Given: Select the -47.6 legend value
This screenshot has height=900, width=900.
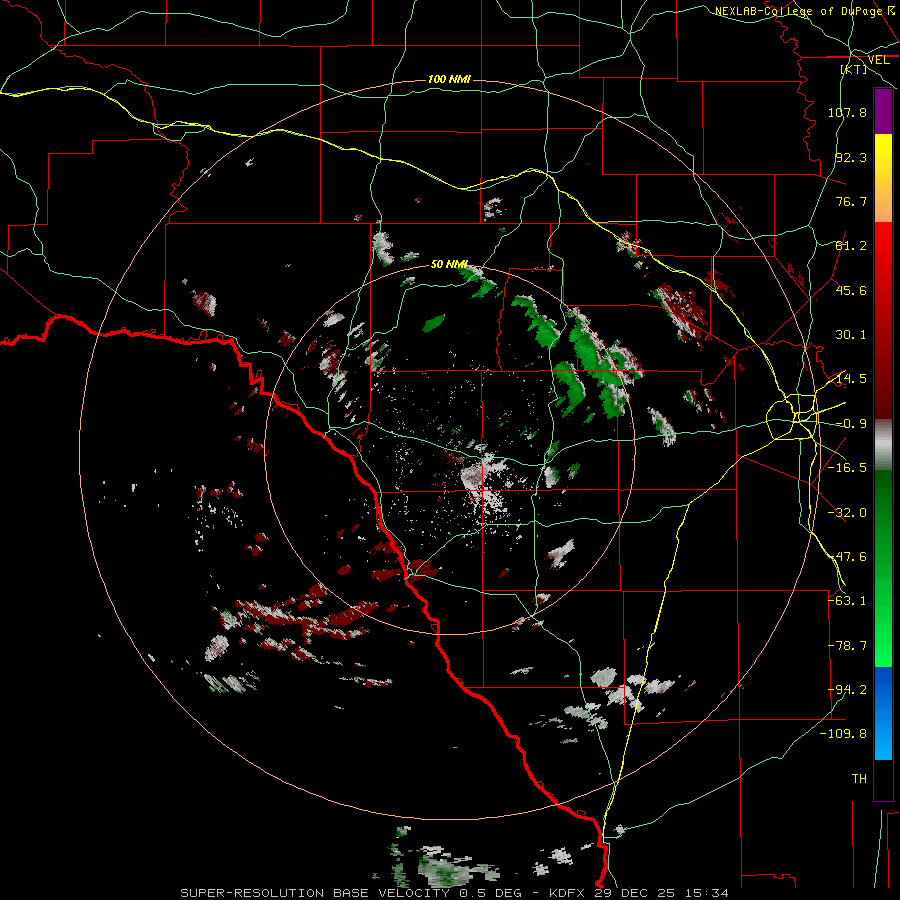Looking at the screenshot, I should tap(847, 557).
